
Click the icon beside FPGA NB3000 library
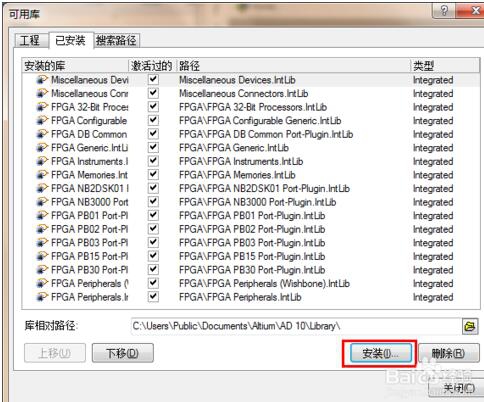[42, 202]
